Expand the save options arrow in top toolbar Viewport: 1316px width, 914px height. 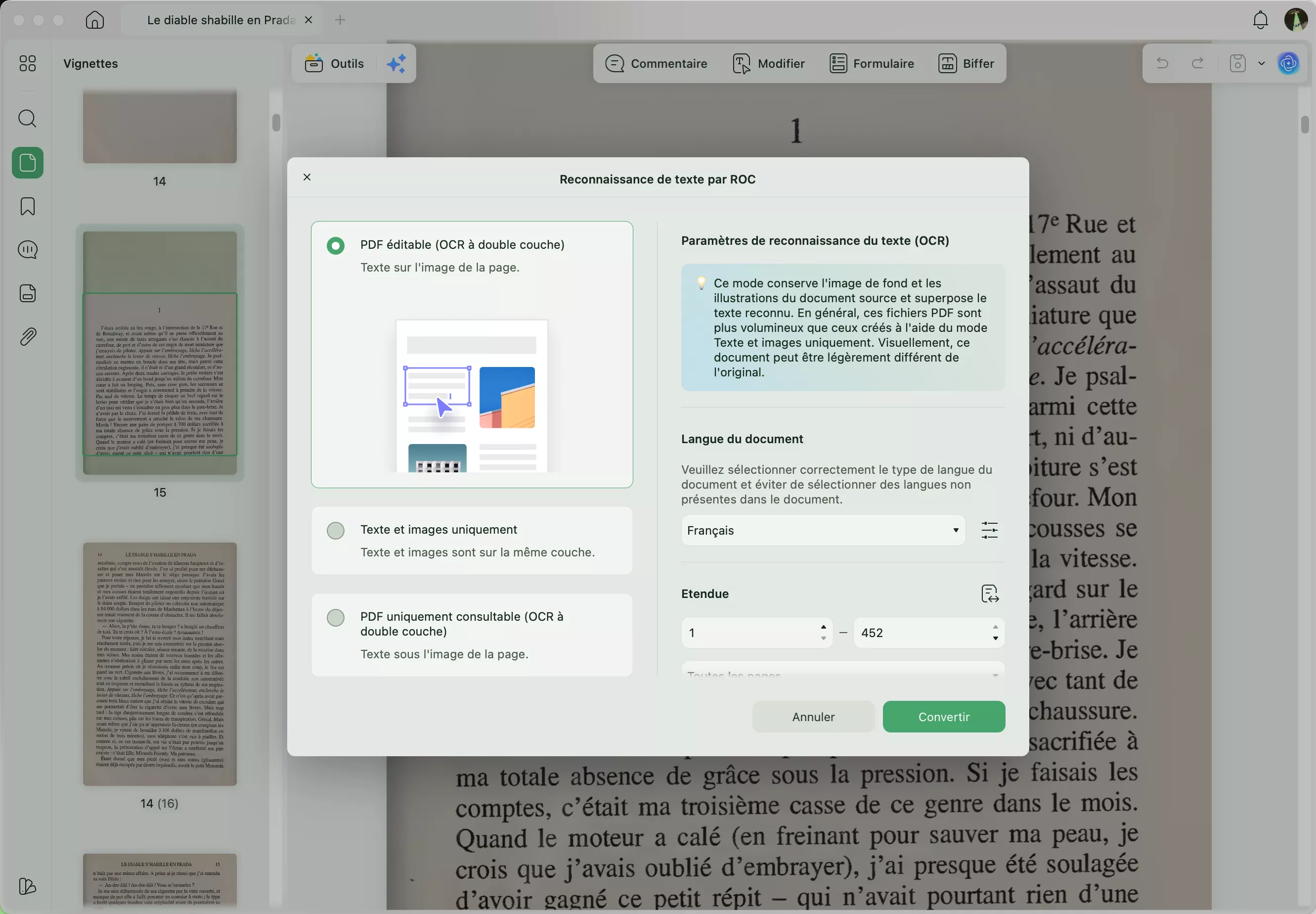[x=1261, y=64]
